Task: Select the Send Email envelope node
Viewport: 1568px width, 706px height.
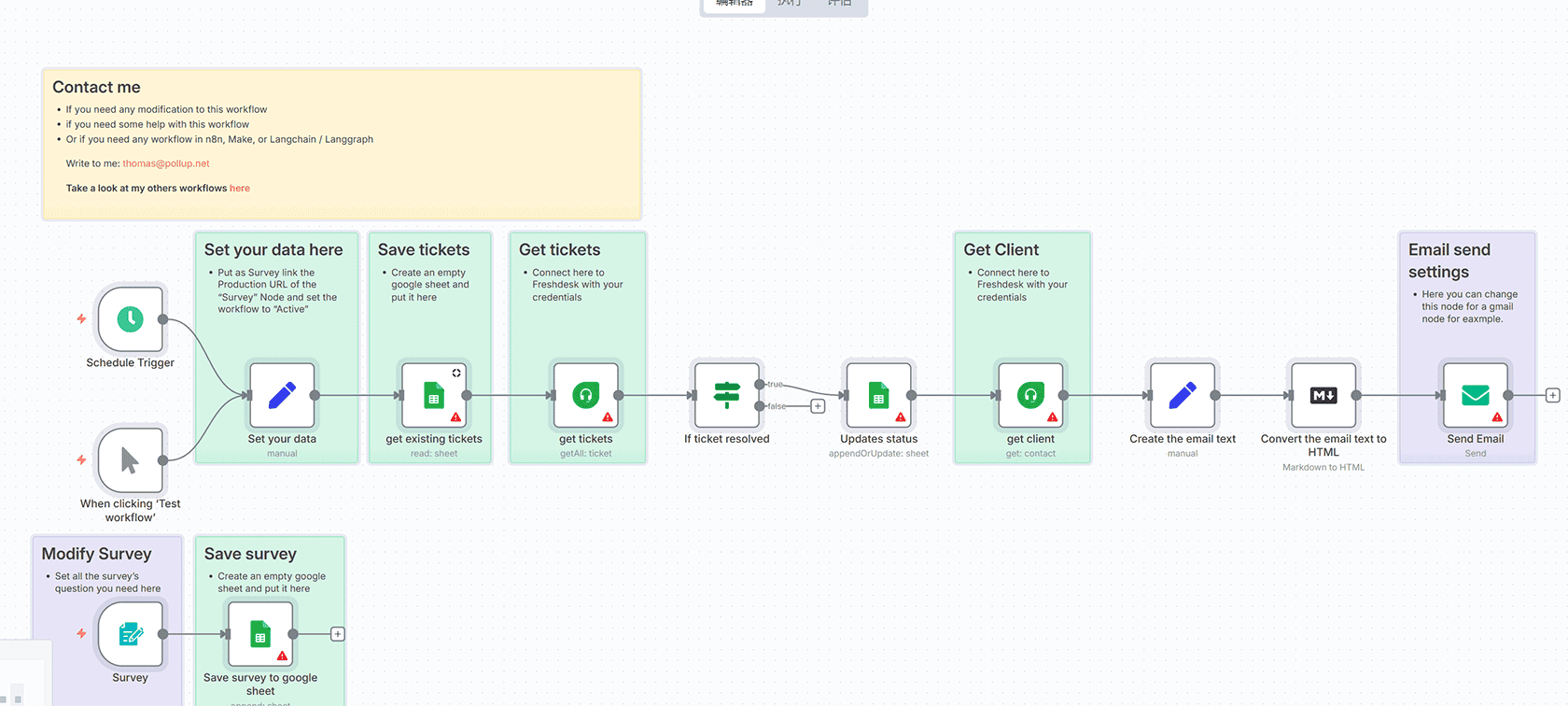Action: pos(1475,395)
